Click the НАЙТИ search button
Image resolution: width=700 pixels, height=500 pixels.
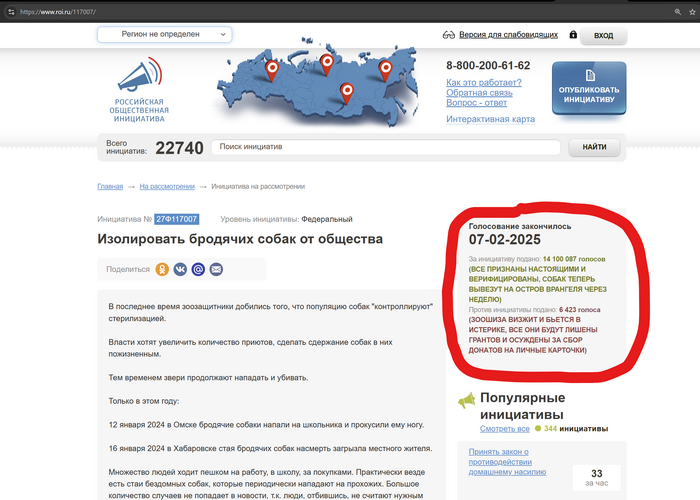(x=594, y=147)
